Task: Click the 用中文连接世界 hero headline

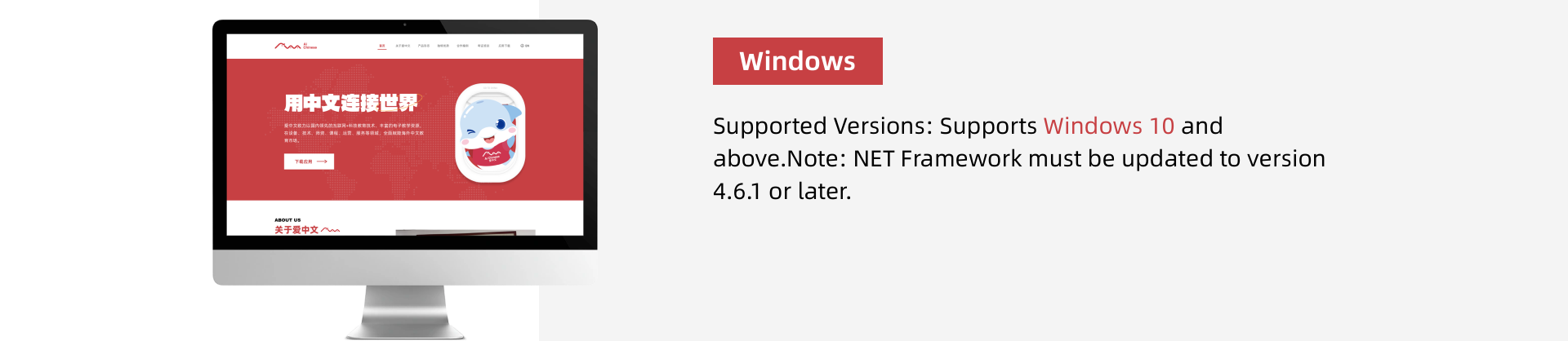Action: (350, 103)
